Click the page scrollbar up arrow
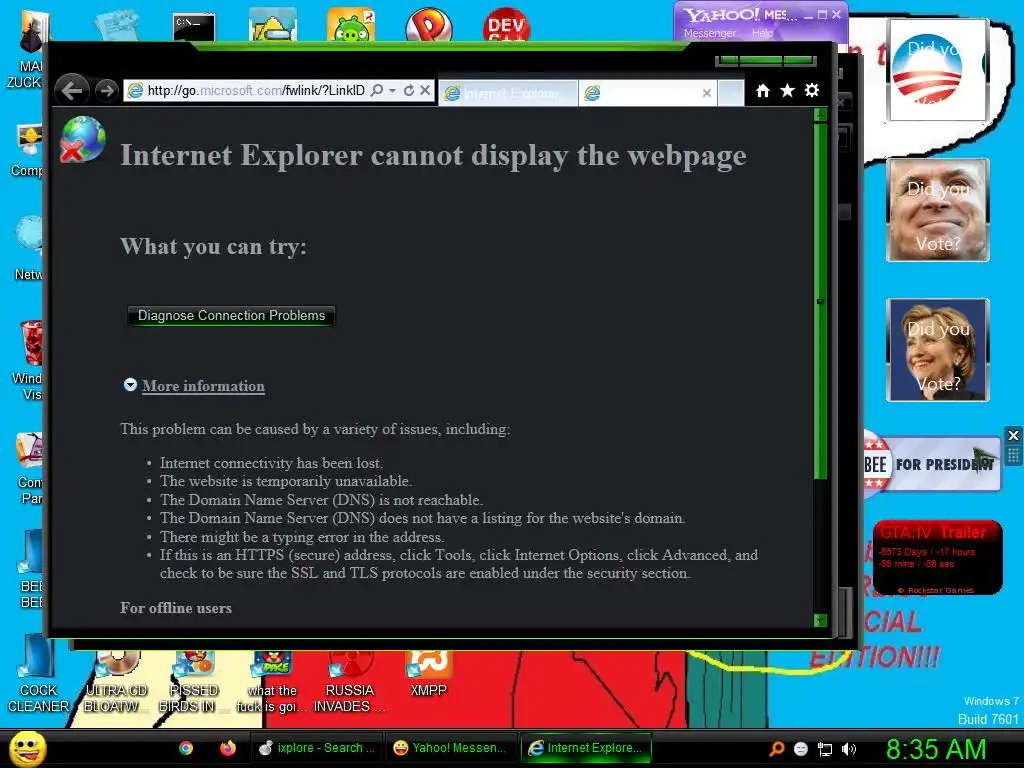This screenshot has height=768, width=1024. point(821,115)
